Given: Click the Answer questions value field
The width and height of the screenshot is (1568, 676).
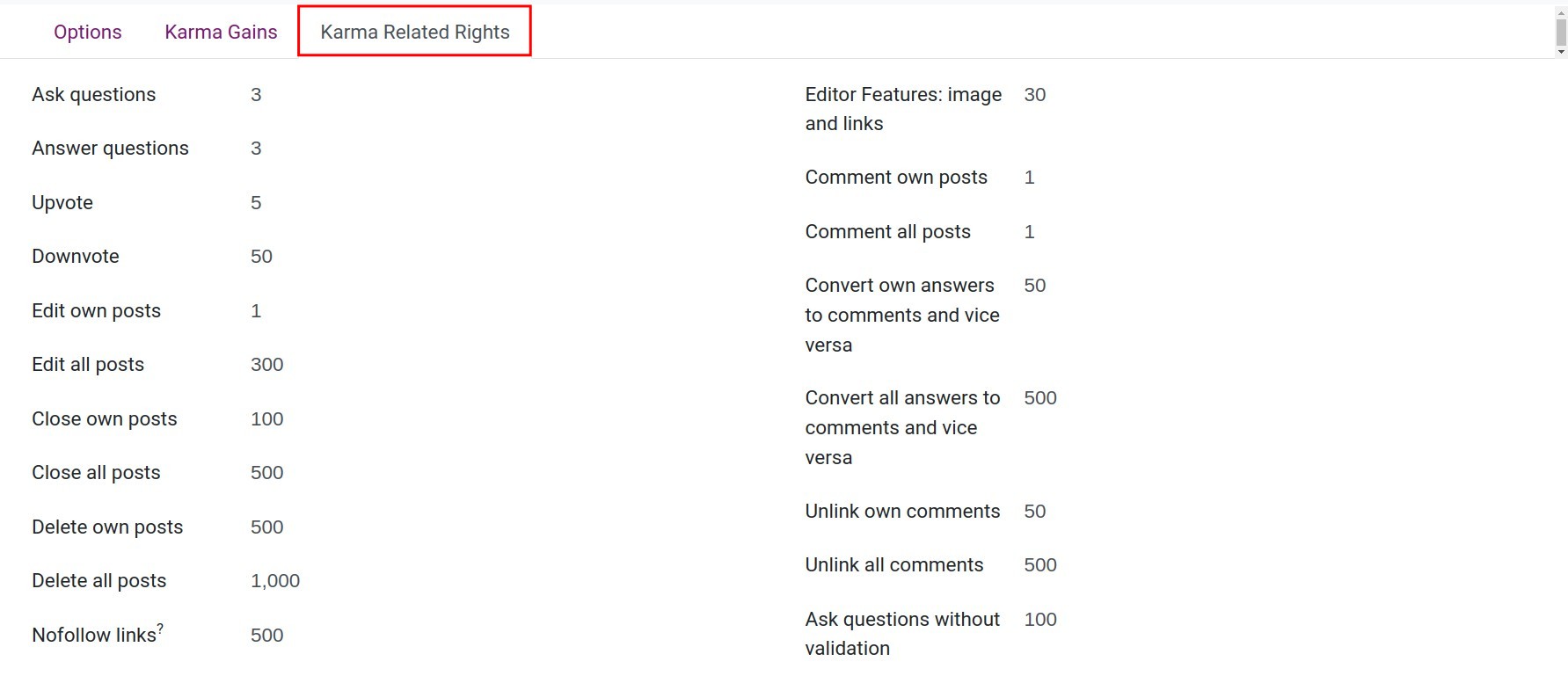Looking at the screenshot, I should pos(256,148).
